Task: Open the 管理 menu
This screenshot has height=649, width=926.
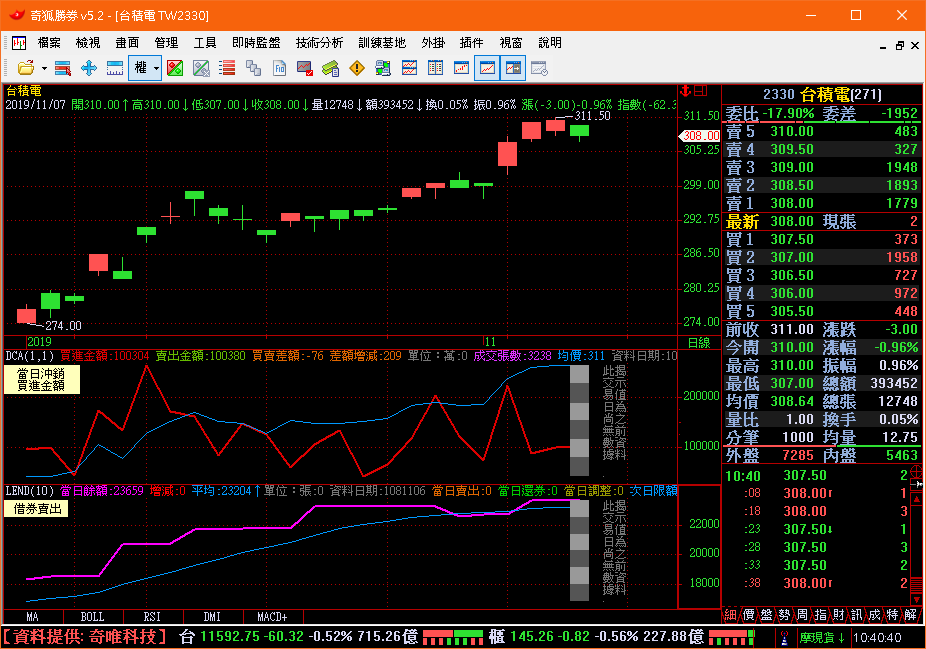Action: point(166,43)
